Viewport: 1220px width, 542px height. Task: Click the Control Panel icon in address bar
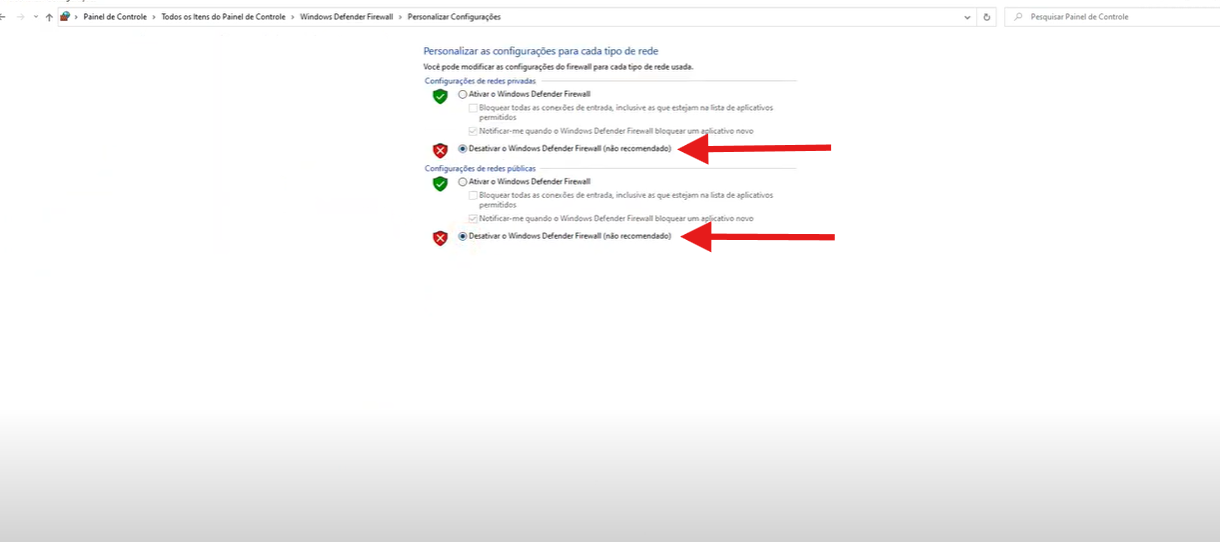[x=65, y=17]
